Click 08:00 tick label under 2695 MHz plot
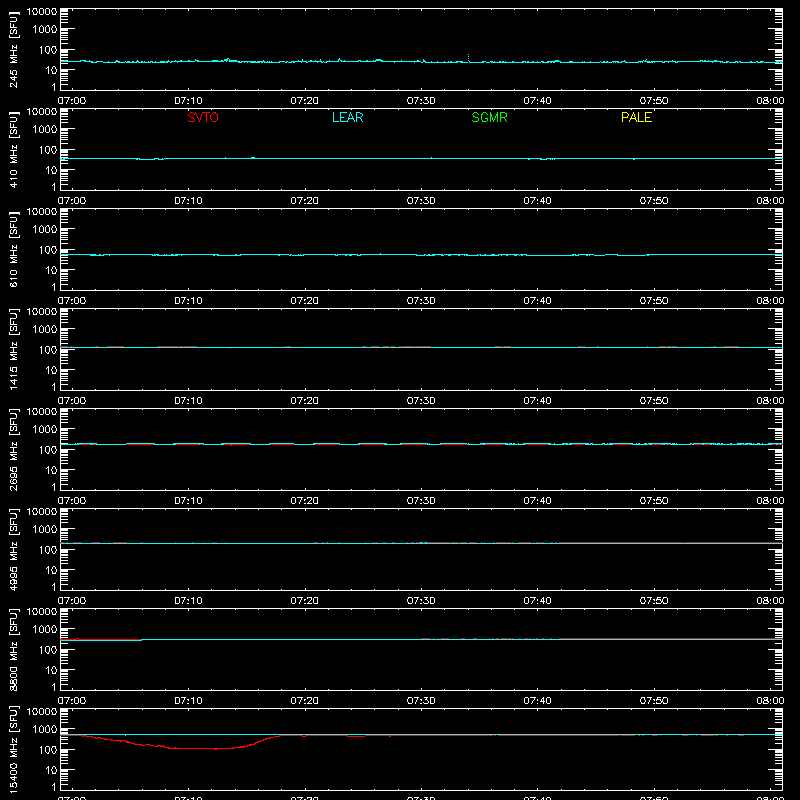Image resolution: width=800 pixels, height=800 pixels. [x=770, y=501]
